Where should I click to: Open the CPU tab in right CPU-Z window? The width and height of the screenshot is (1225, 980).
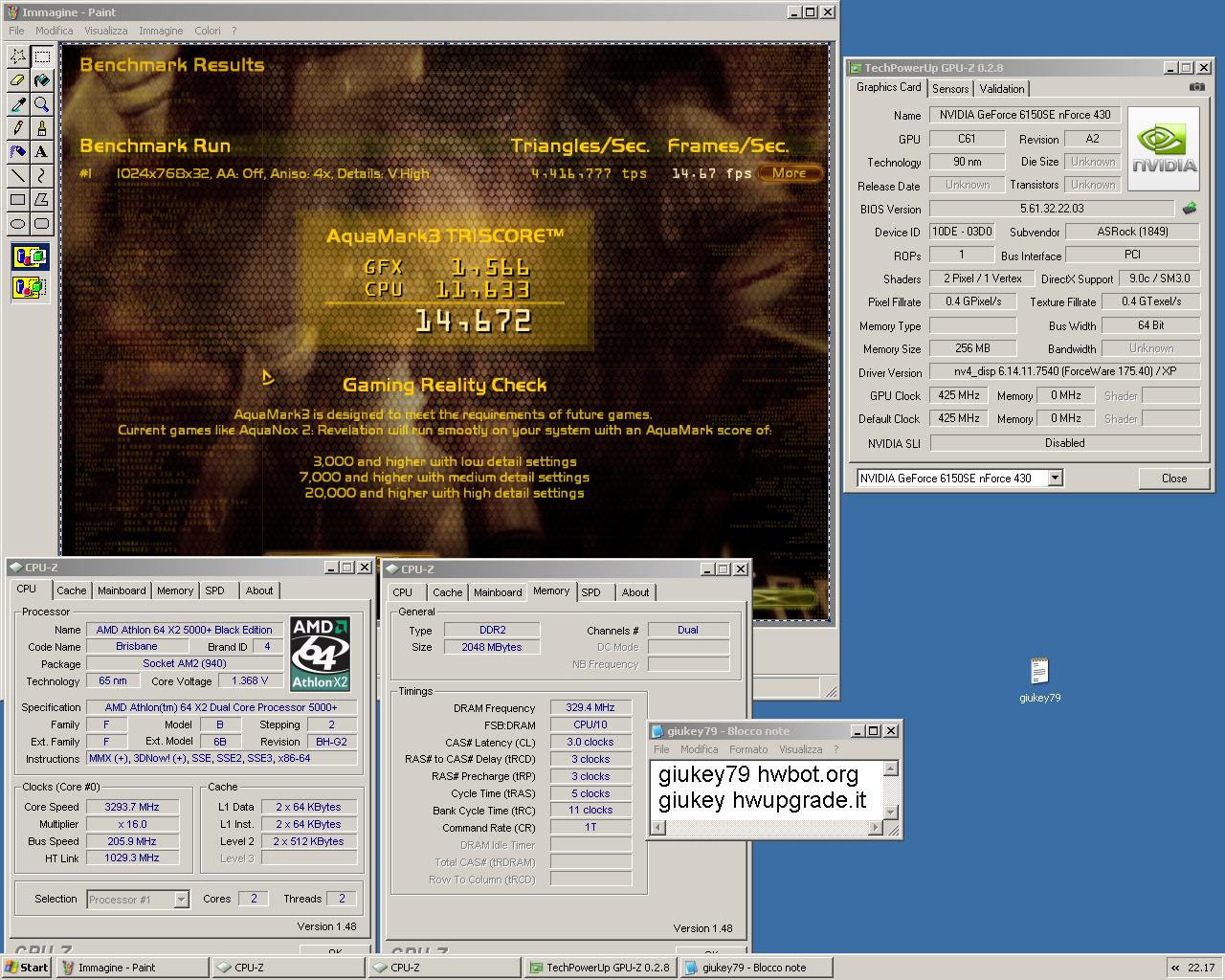(x=403, y=592)
